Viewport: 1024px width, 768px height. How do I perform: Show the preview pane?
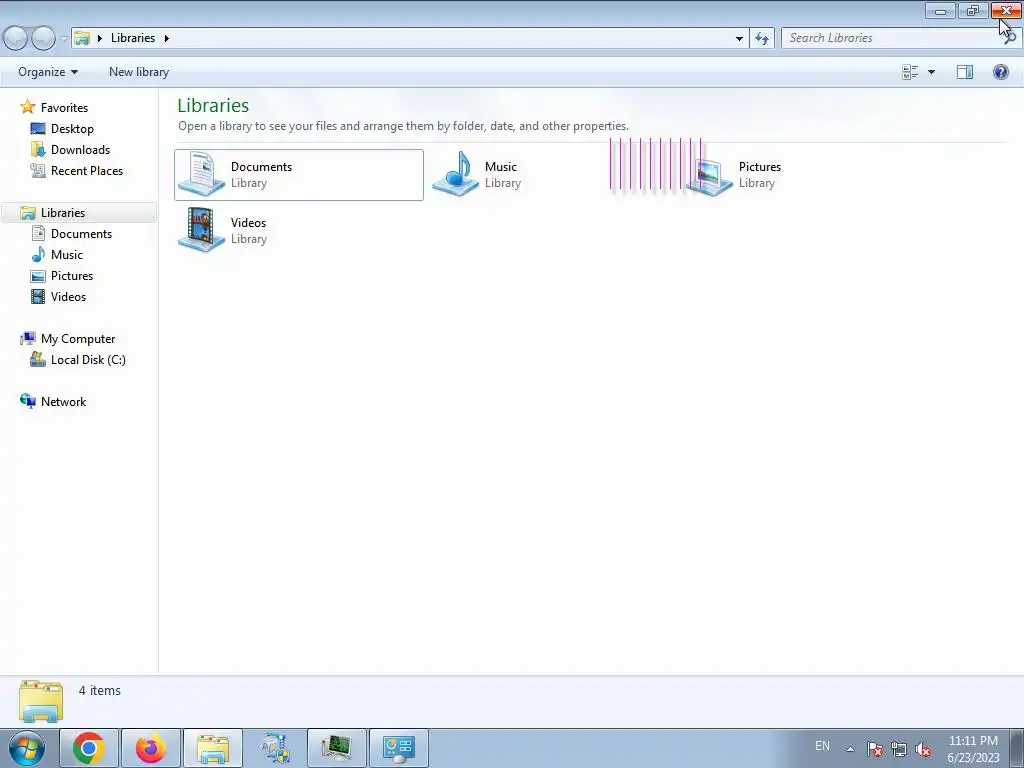[x=965, y=72]
